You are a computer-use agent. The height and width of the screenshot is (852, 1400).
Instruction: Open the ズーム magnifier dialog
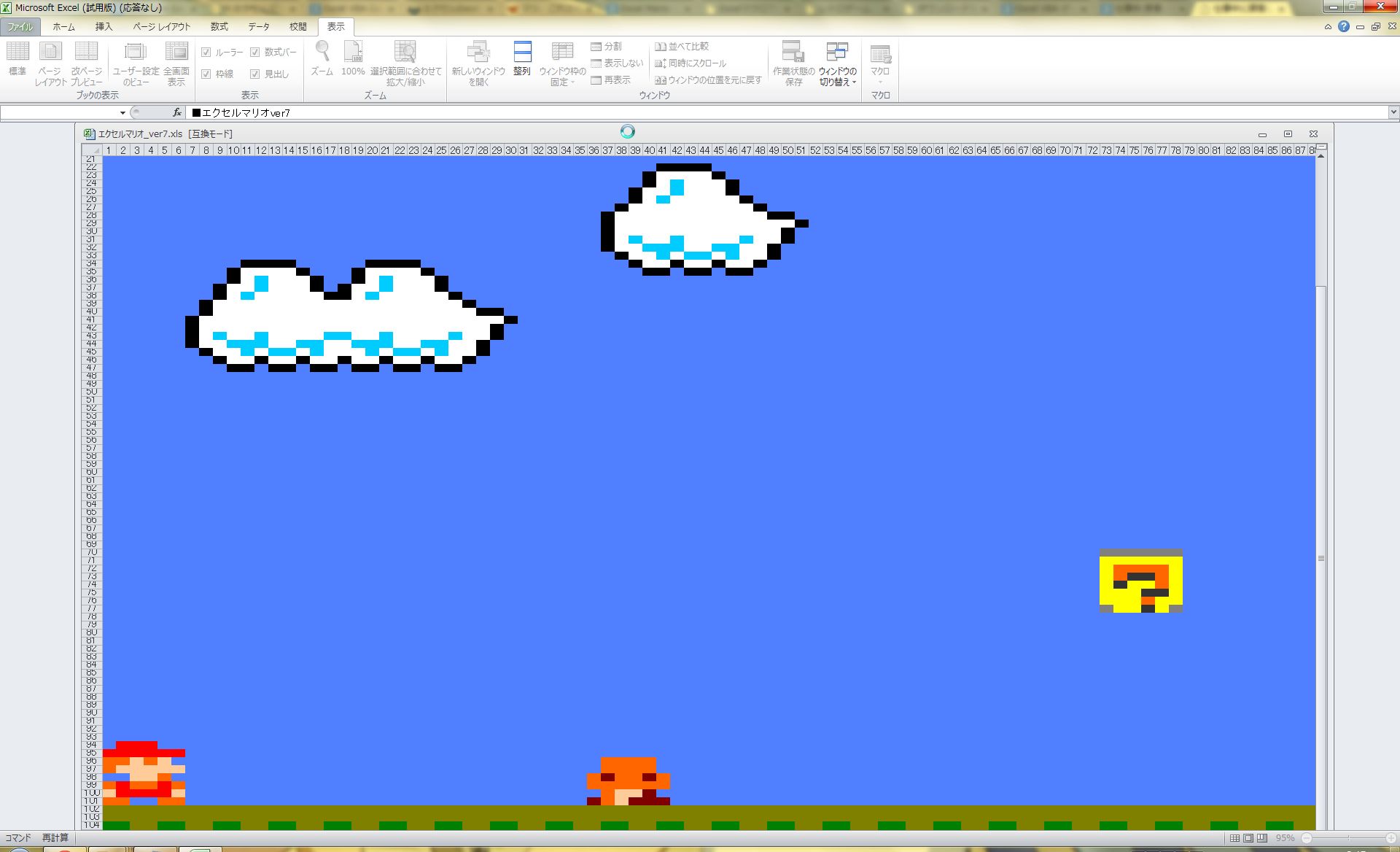pos(322,58)
